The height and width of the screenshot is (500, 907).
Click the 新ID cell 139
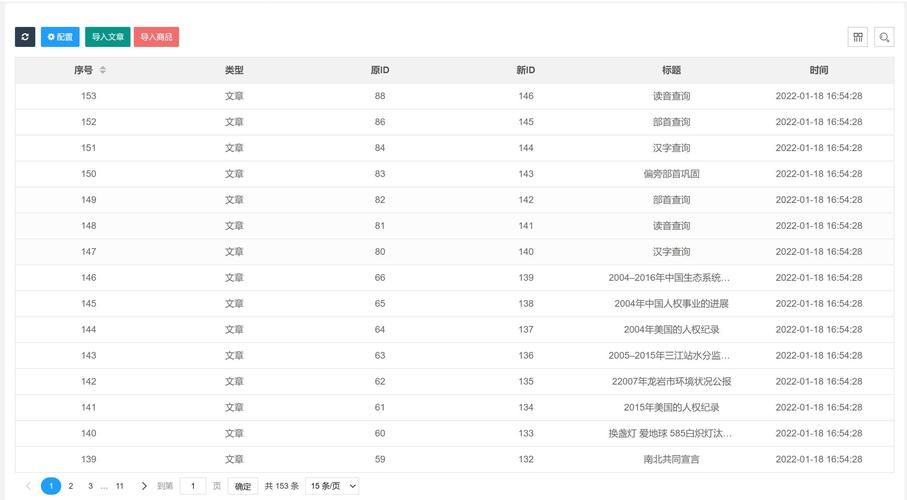point(526,278)
